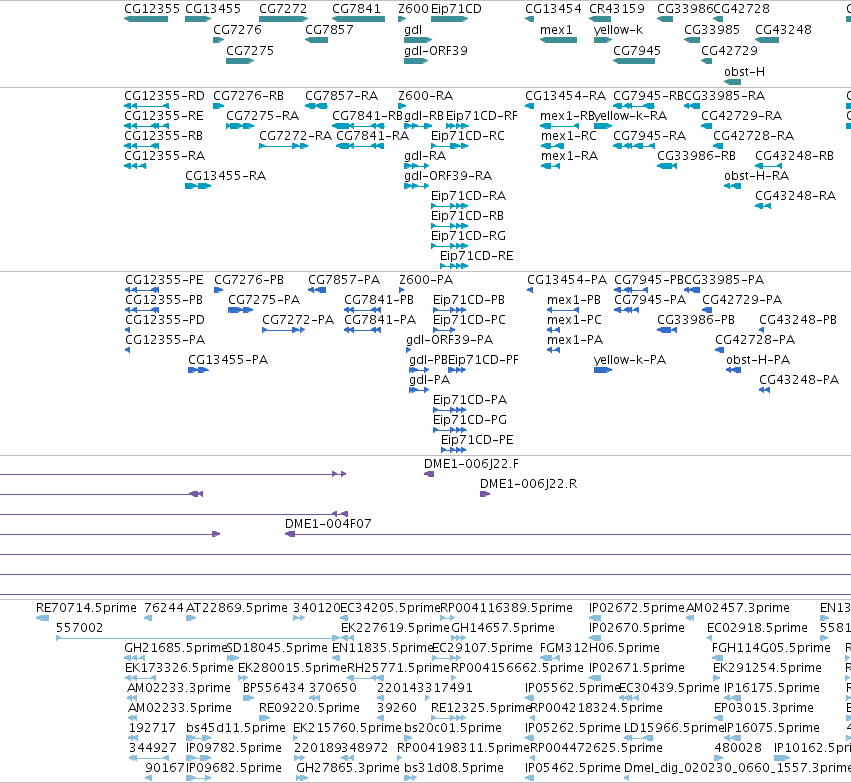This screenshot has width=851, height=783.
Task: Select the CG43248-RA transcript label
Action: pyautogui.click(x=796, y=196)
